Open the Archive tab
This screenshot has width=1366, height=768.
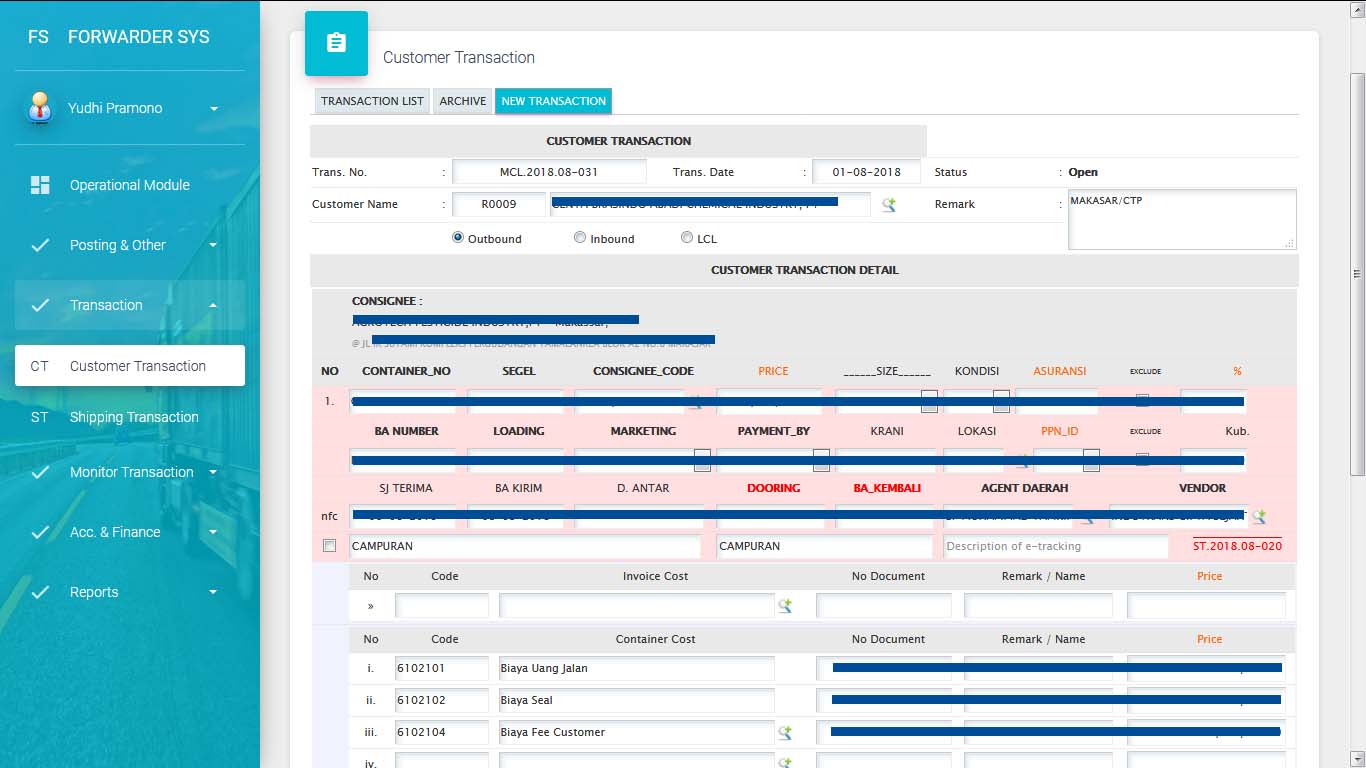coord(463,101)
